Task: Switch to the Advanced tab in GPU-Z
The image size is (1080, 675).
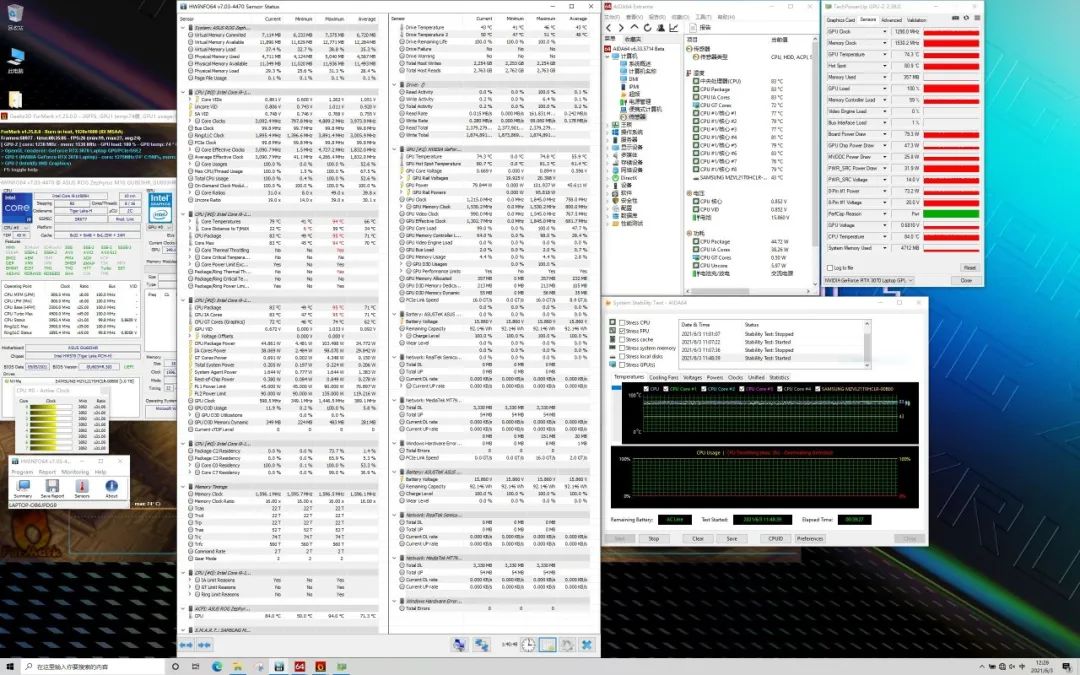Action: (x=890, y=19)
